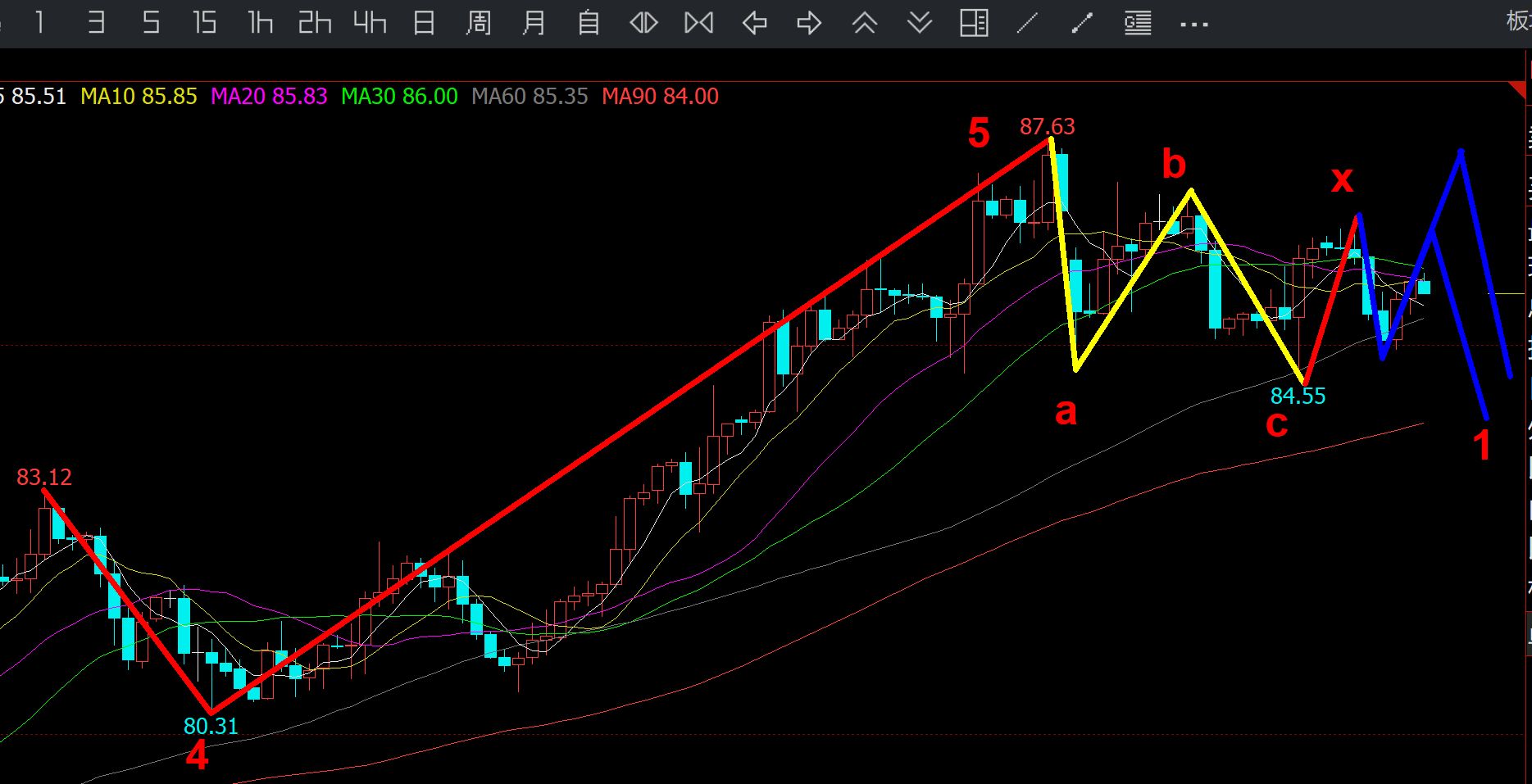
Task: Click the horizontal expand chart icon
Action: pyautogui.click(x=643, y=23)
